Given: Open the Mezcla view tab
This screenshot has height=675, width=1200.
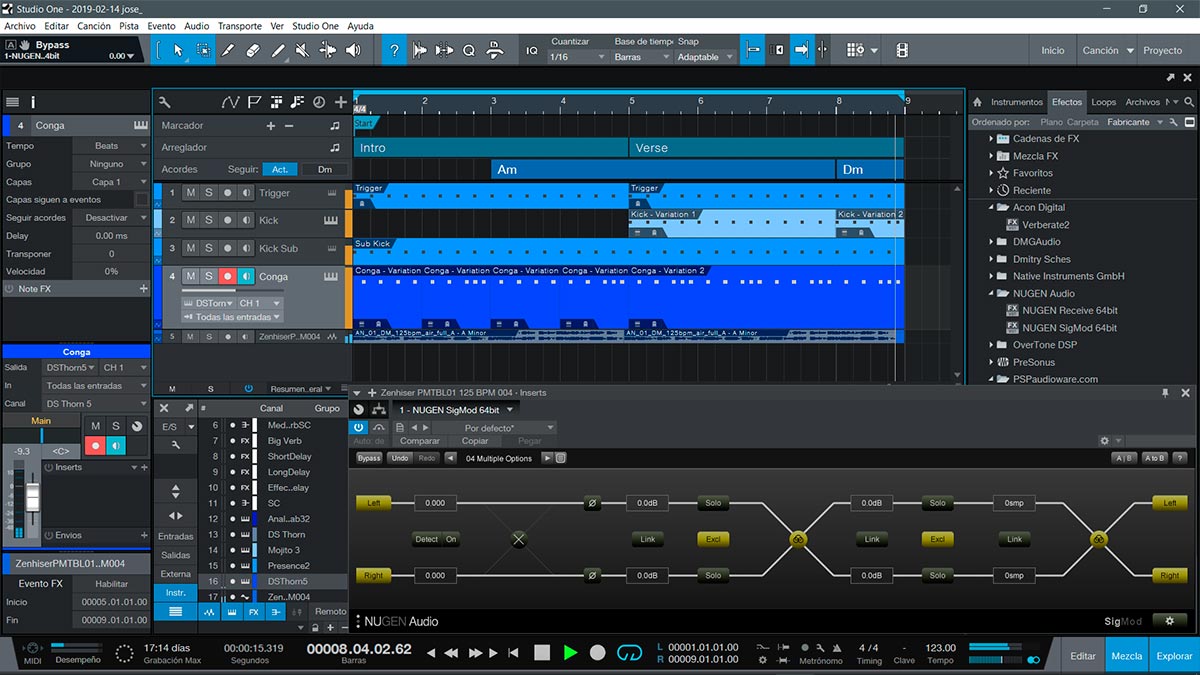Looking at the screenshot, I should tap(1127, 656).
